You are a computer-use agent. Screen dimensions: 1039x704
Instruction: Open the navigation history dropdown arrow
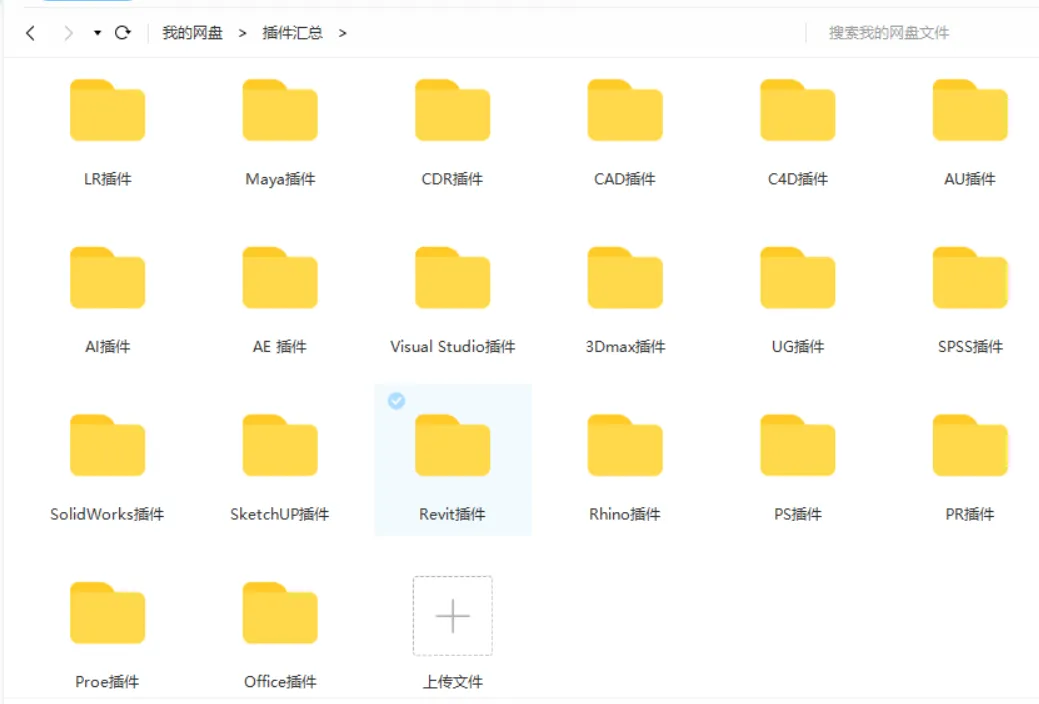tap(97, 32)
